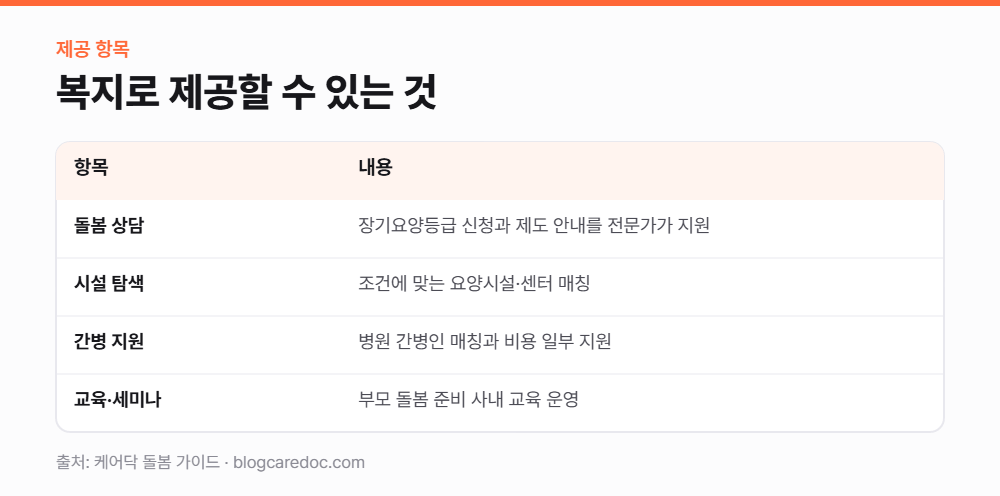This screenshot has width=1000, height=496.
Task: Select the '교육·세미나' row label
Action: pyautogui.click(x=117, y=400)
